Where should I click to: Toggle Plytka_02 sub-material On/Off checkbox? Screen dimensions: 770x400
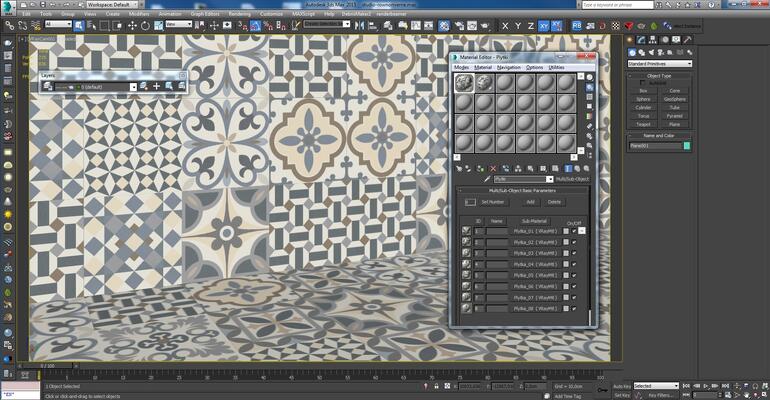(574, 242)
